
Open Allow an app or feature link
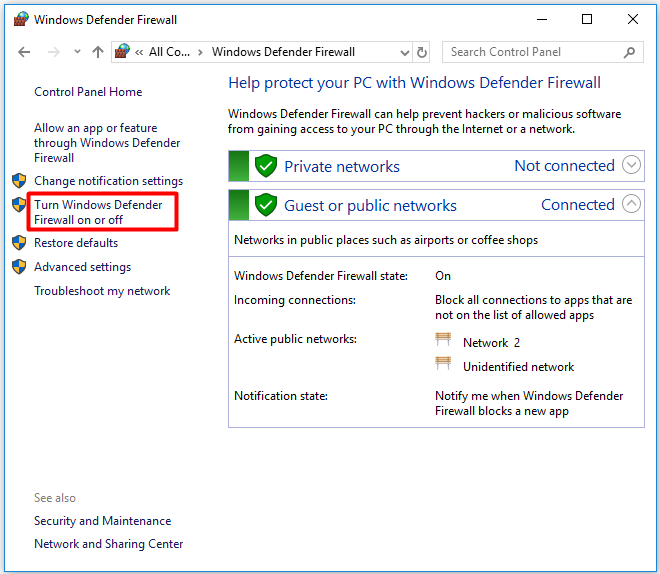[107, 143]
